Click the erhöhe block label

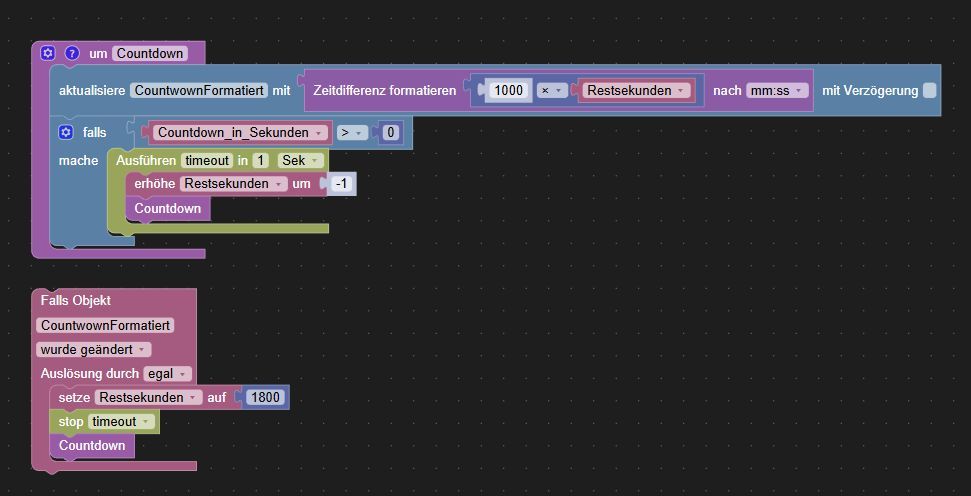point(155,184)
